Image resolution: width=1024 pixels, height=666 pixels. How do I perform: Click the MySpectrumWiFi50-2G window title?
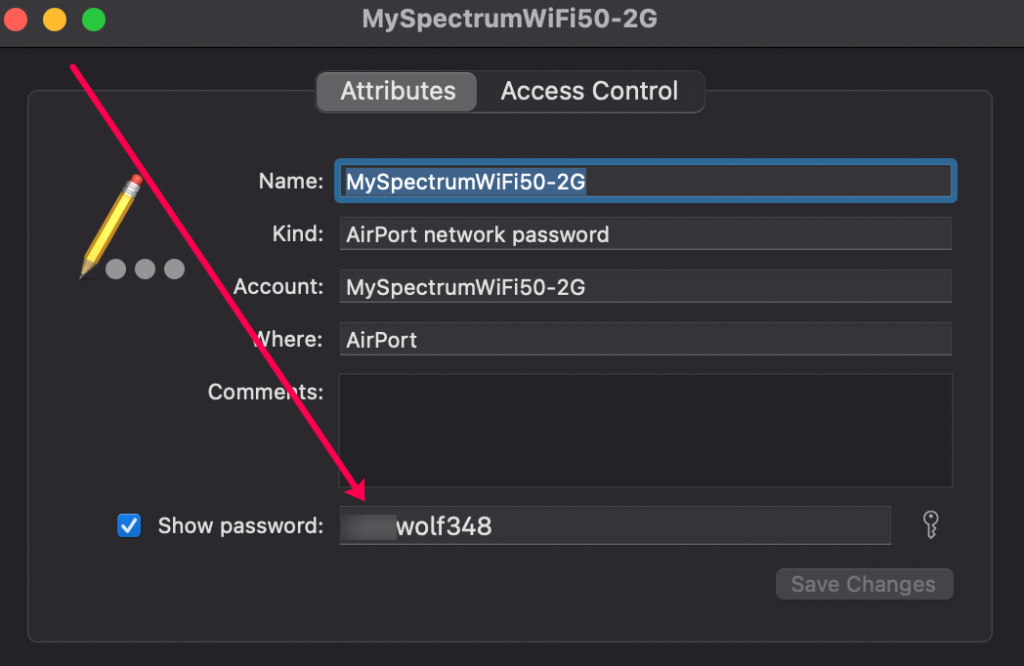[x=511, y=18]
